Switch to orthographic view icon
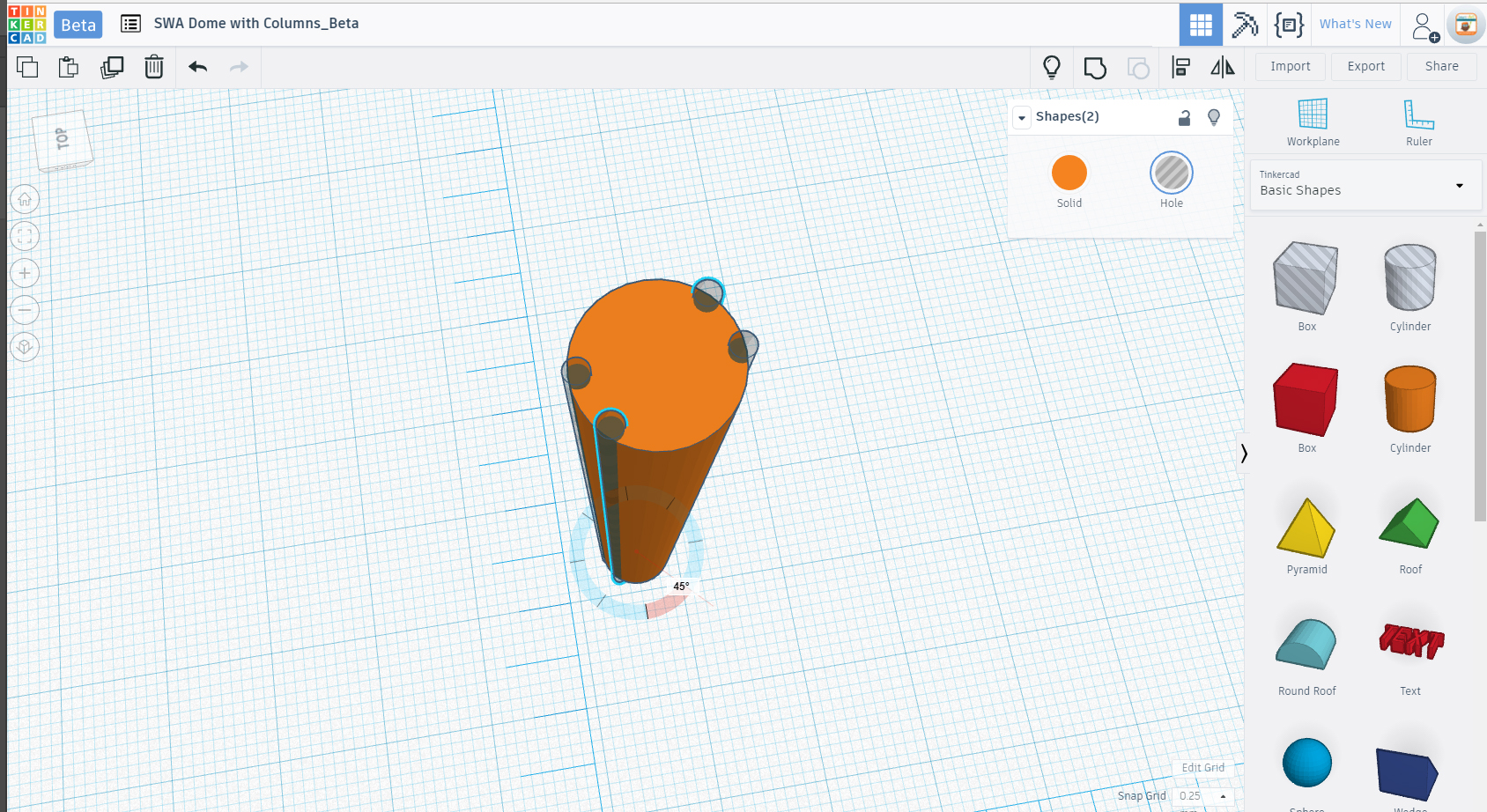Image resolution: width=1487 pixels, height=812 pixels. [x=25, y=347]
